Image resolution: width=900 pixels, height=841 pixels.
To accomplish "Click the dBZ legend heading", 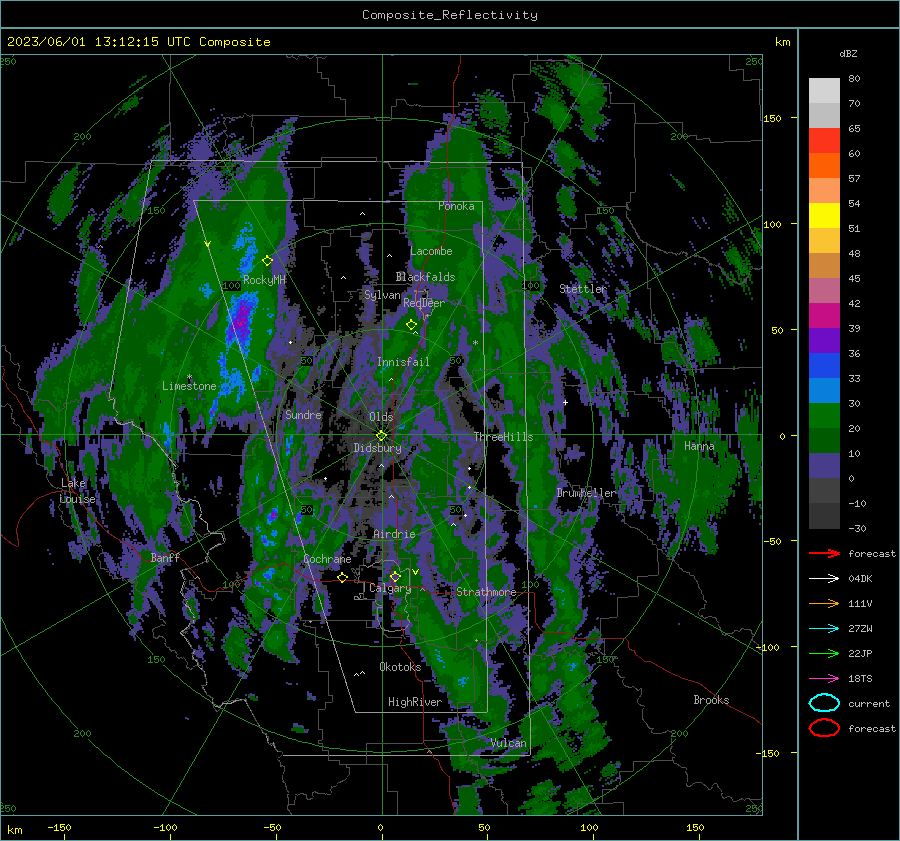I will (x=848, y=53).
